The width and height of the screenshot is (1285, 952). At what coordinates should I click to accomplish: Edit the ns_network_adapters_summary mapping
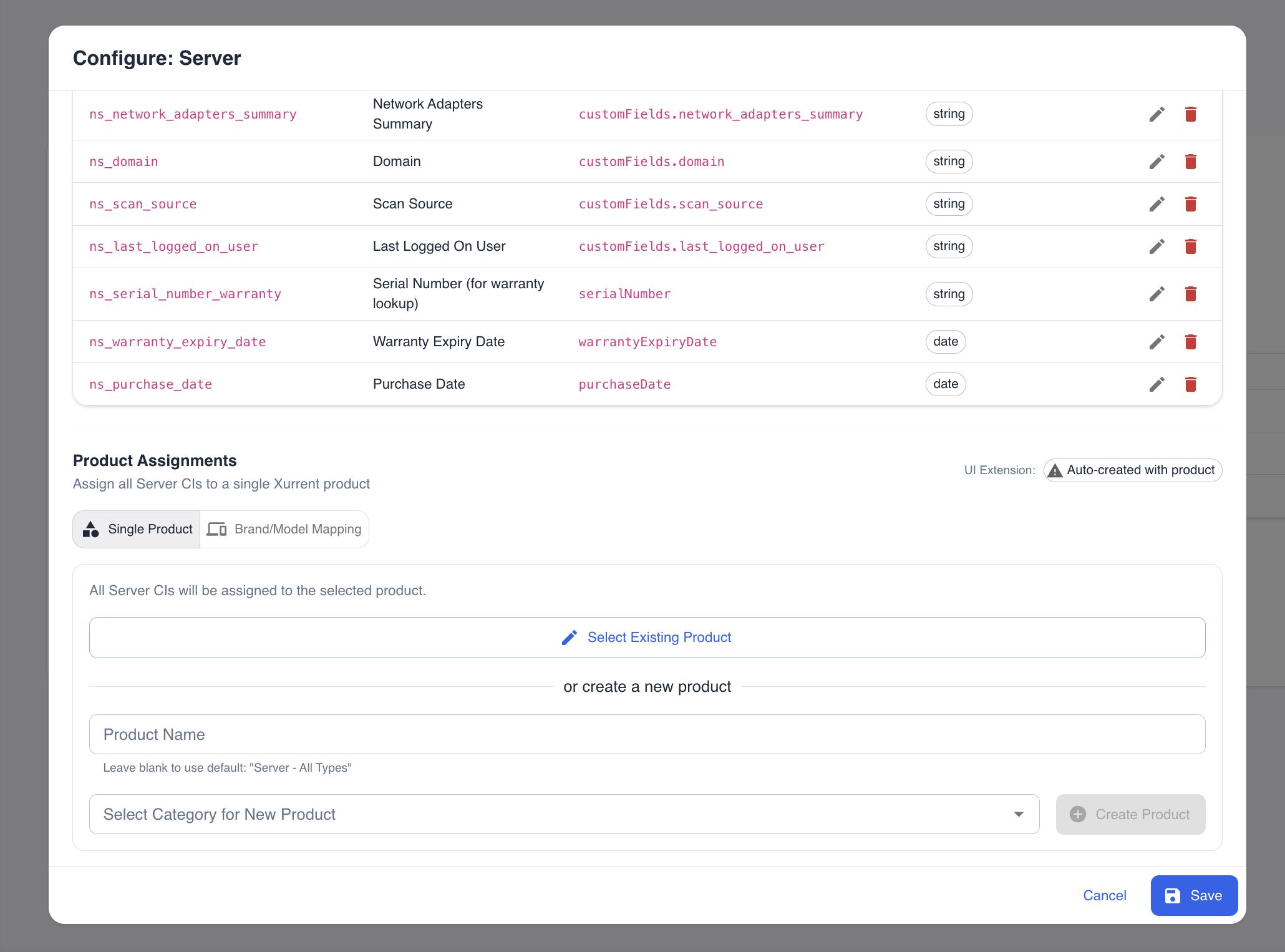click(x=1156, y=114)
